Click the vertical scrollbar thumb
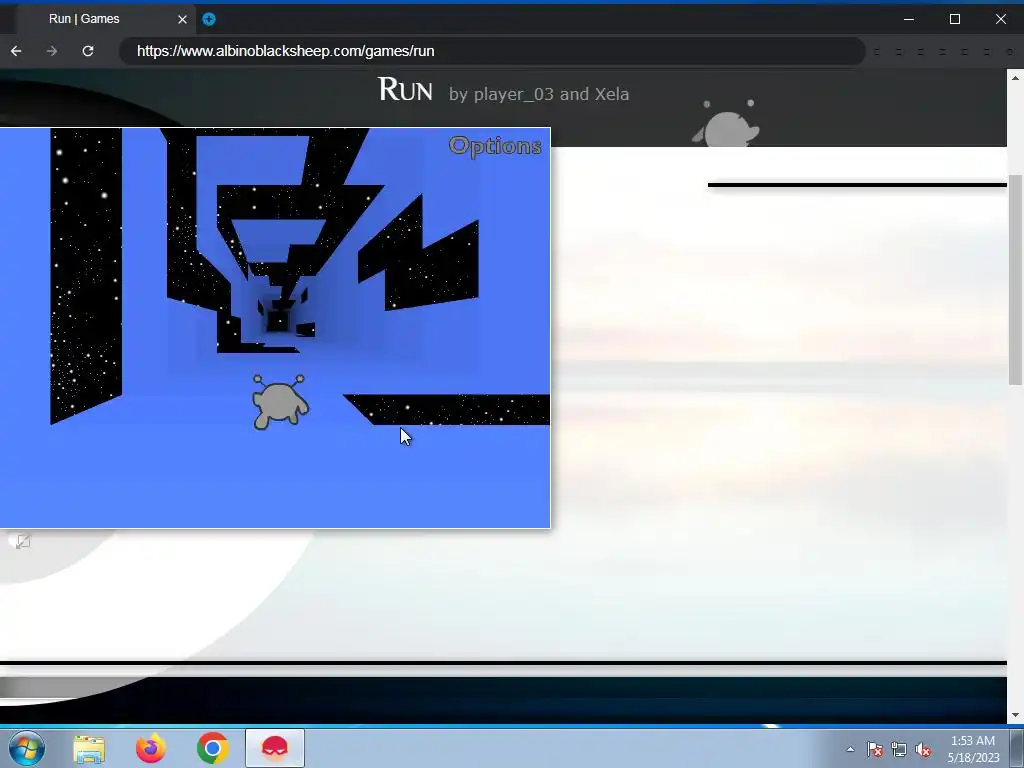 pos(1016,280)
